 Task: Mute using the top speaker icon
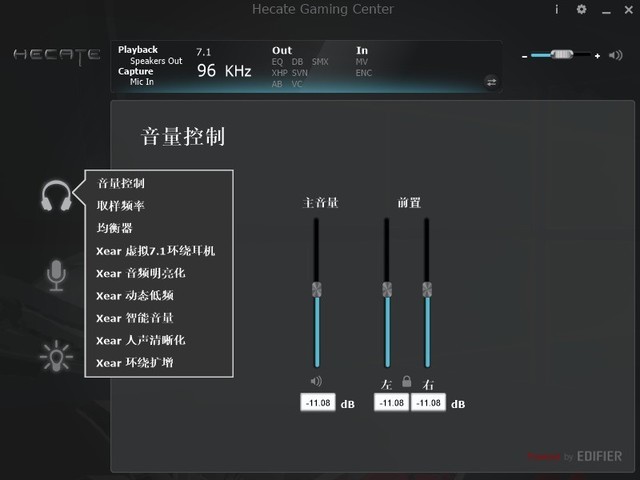tap(616, 55)
